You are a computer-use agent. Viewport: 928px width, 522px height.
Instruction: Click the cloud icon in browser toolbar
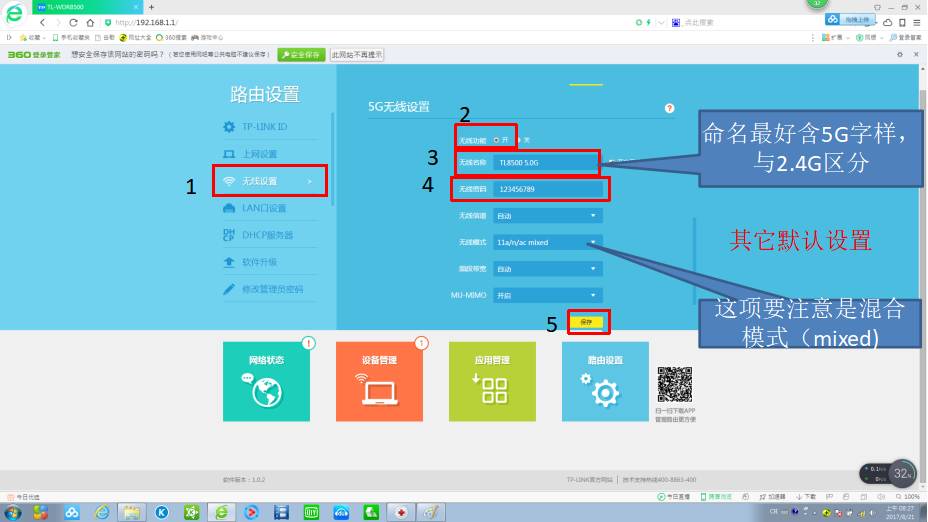click(888, 22)
